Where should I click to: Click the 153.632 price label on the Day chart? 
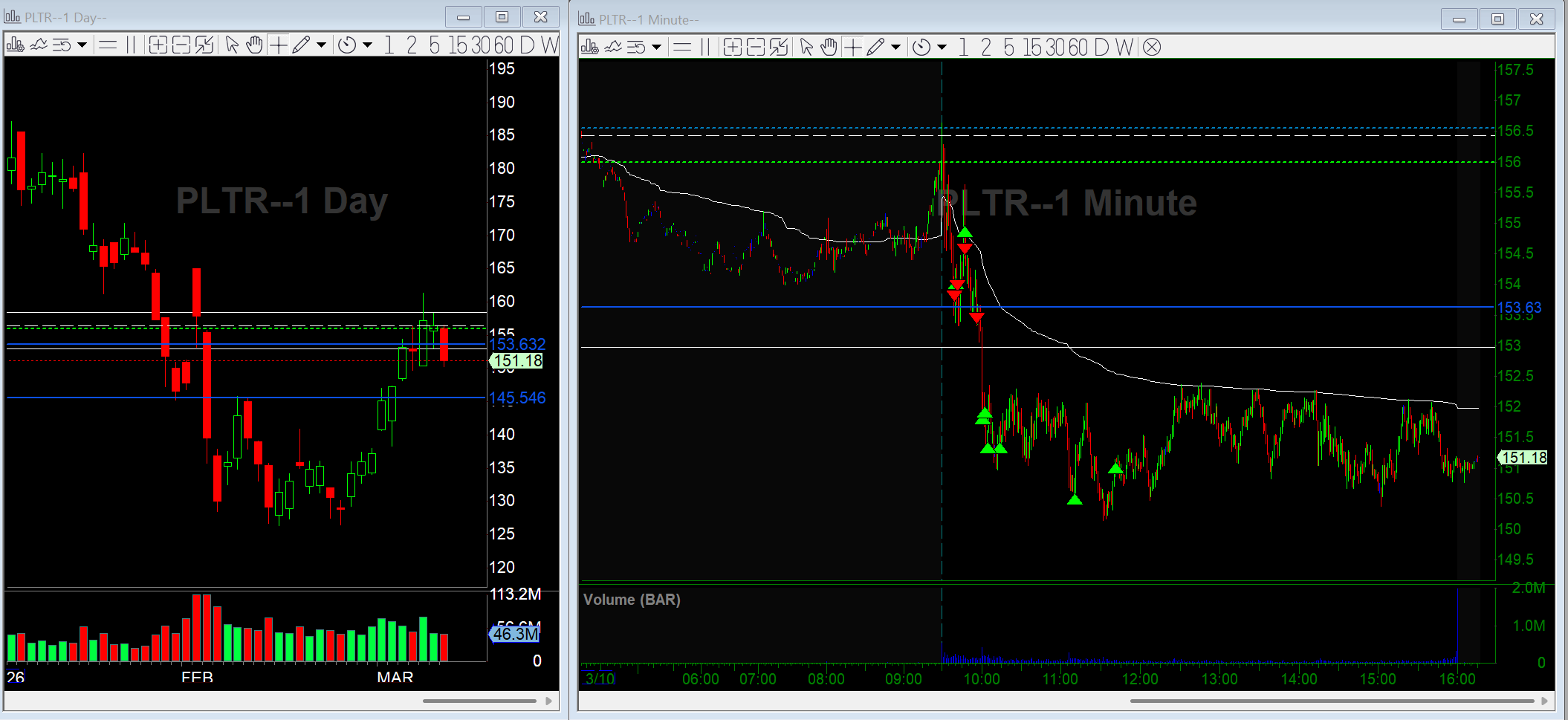tap(517, 344)
